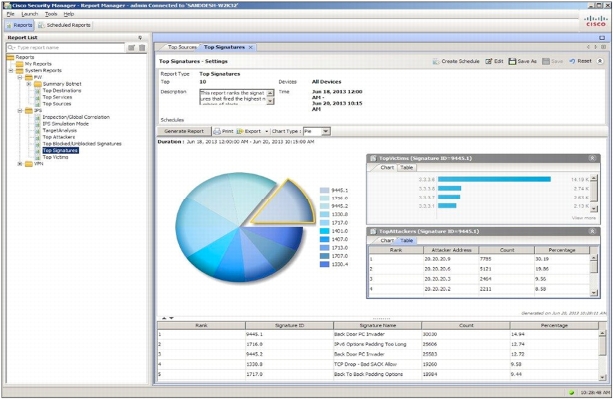This screenshot has height=400, width=614.
Task: Expand the Summary Botnet folder
Action: [x=29, y=84]
